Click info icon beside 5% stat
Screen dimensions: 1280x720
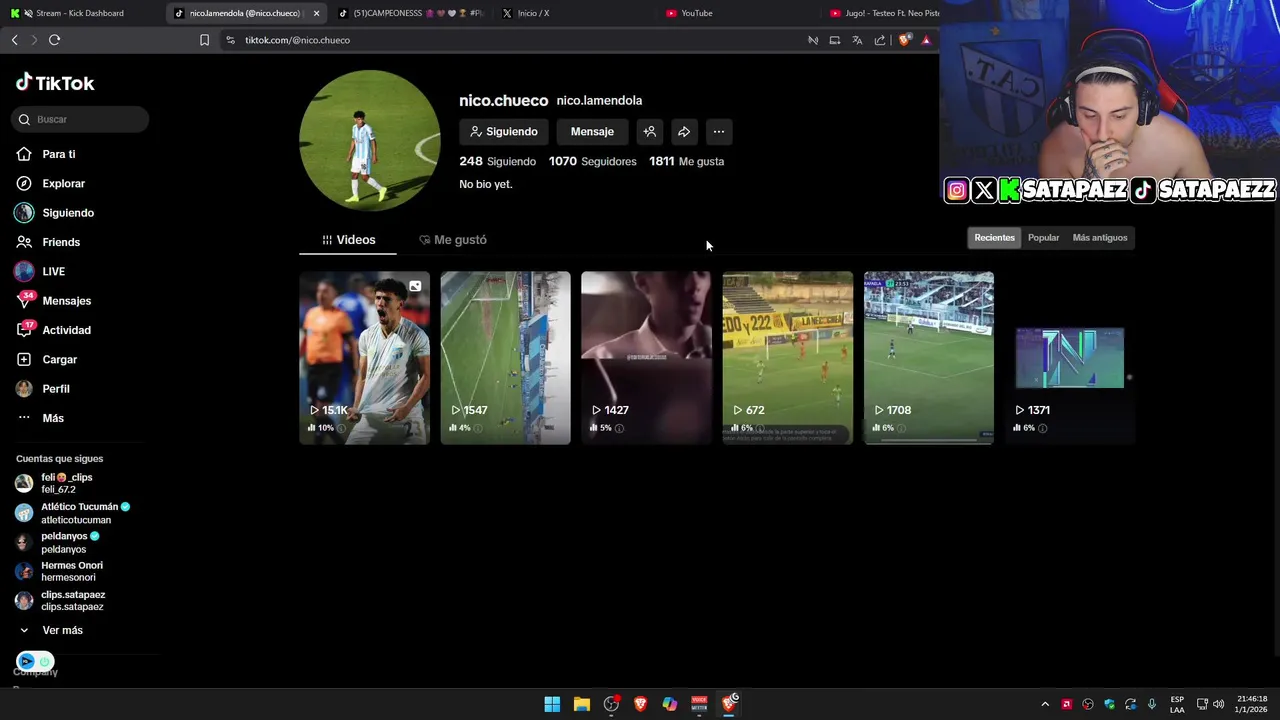coord(619,428)
